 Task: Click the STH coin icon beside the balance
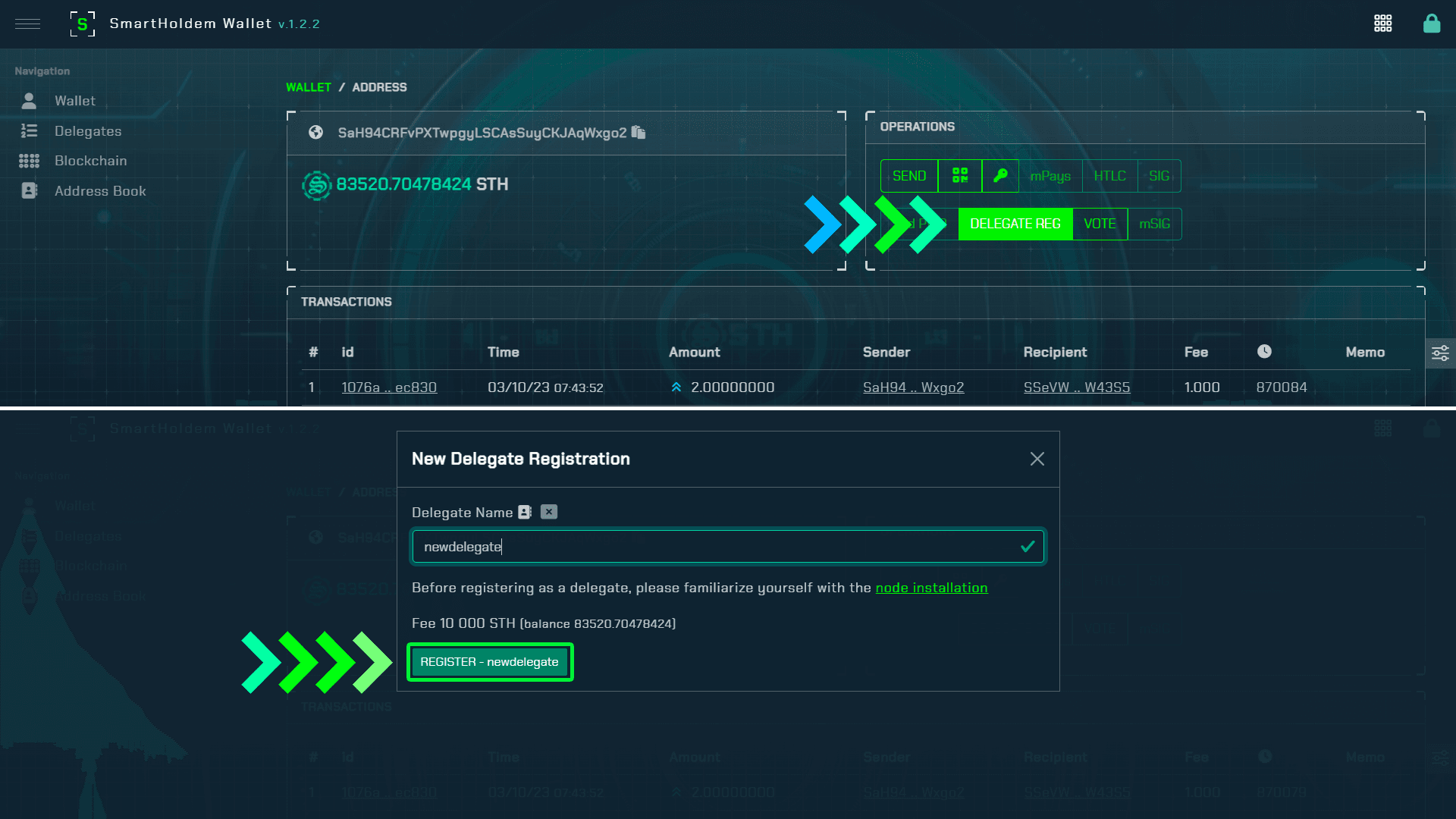pos(316,185)
